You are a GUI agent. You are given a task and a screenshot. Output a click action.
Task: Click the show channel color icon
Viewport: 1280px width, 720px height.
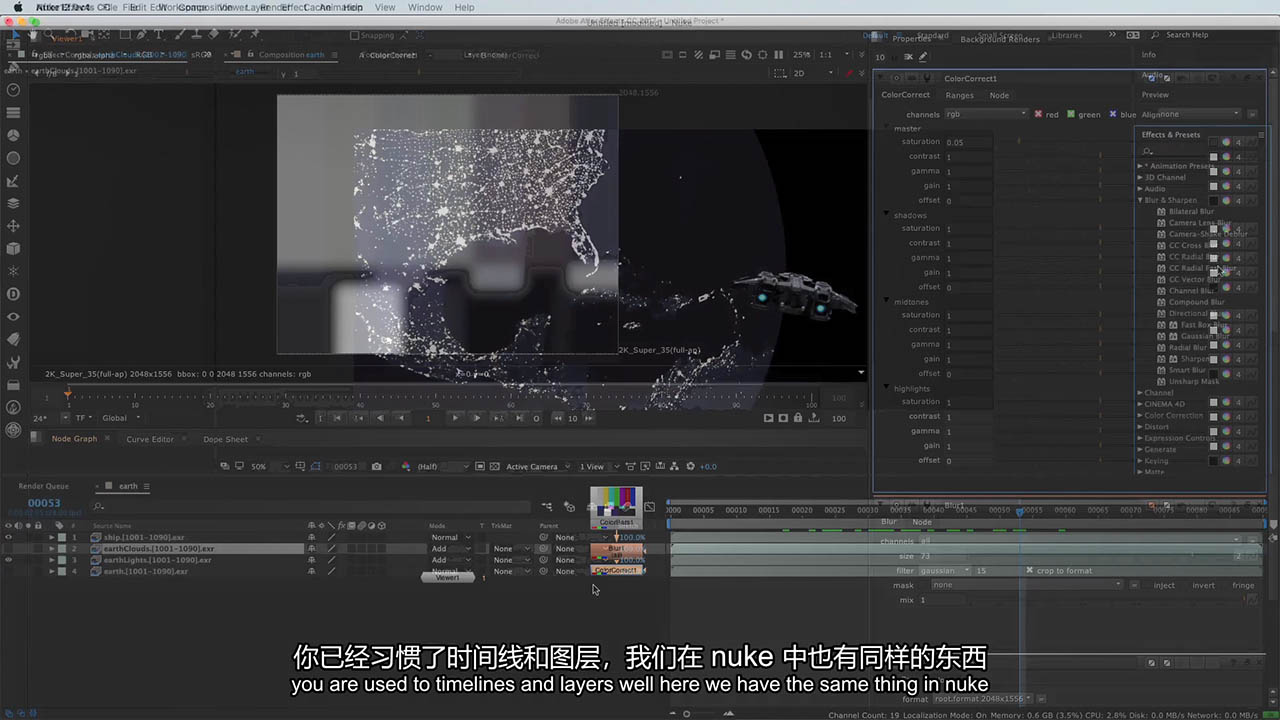click(x=406, y=466)
